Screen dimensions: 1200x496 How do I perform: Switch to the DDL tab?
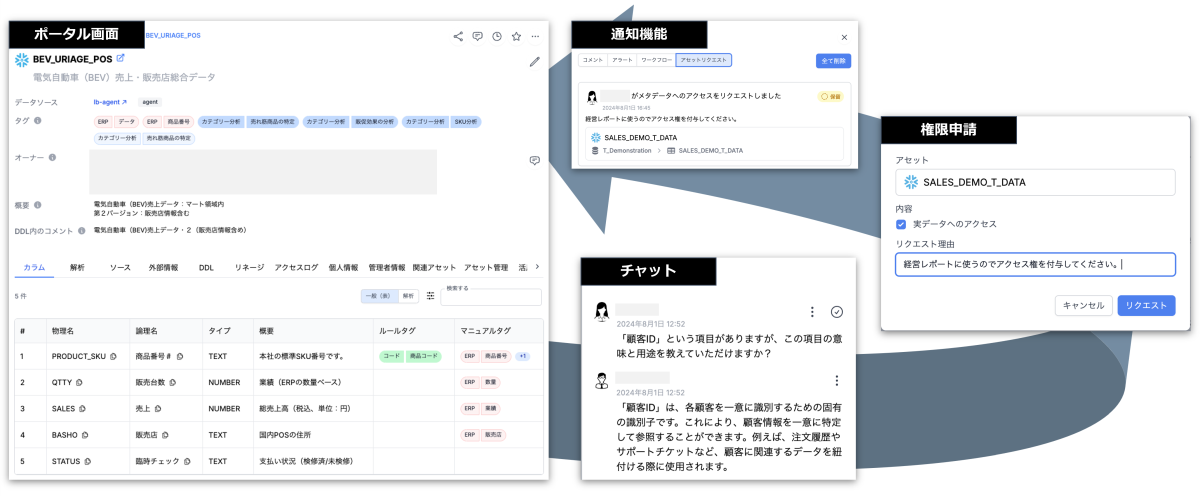pos(206,268)
